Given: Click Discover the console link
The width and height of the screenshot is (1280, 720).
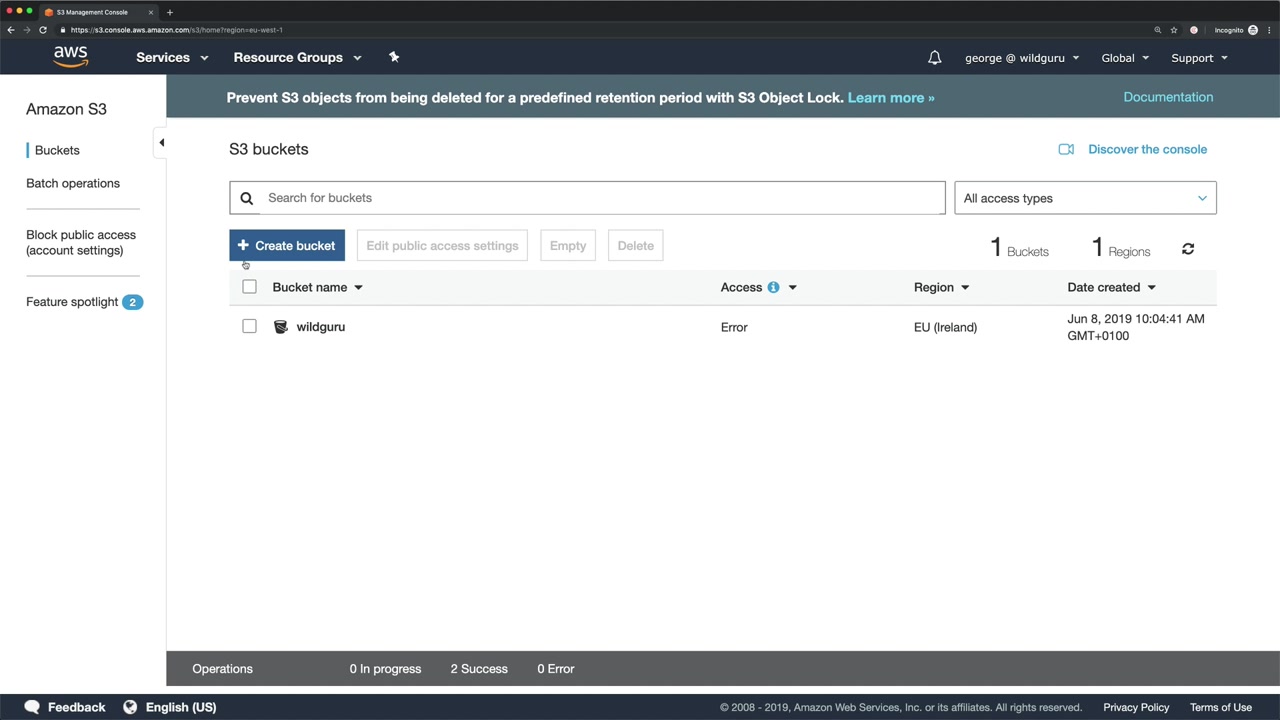Looking at the screenshot, I should pyautogui.click(x=1147, y=149).
